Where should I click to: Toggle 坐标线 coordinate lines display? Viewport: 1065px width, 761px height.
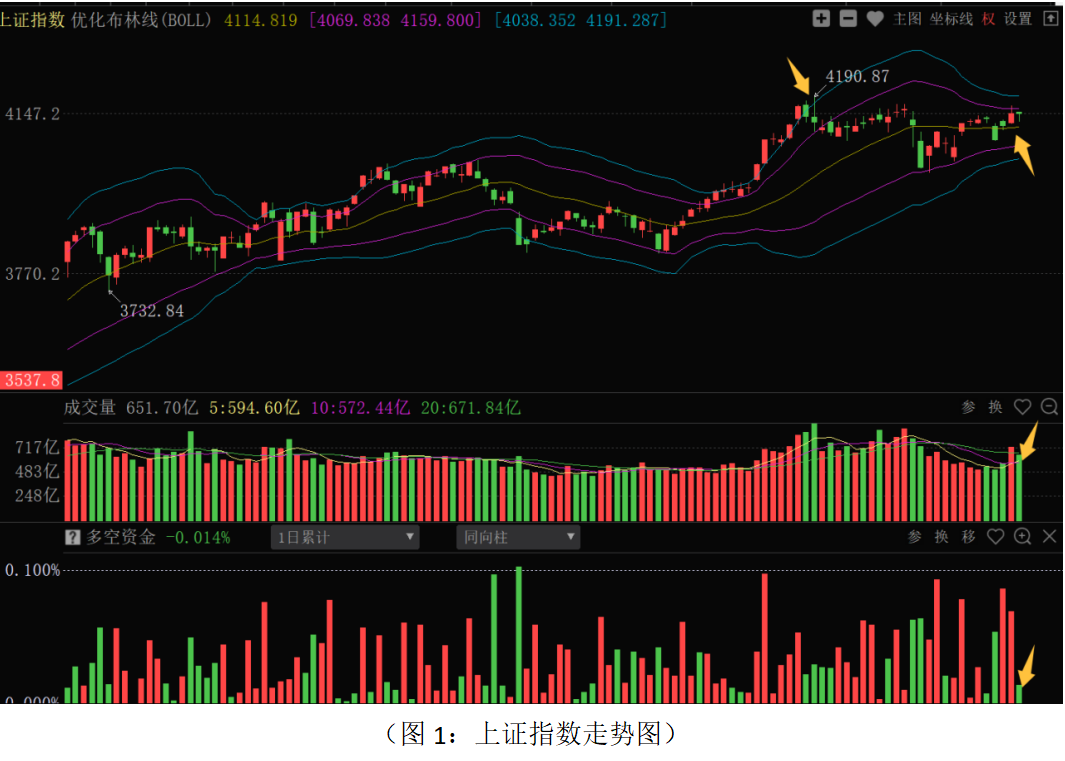pyautogui.click(x=951, y=19)
